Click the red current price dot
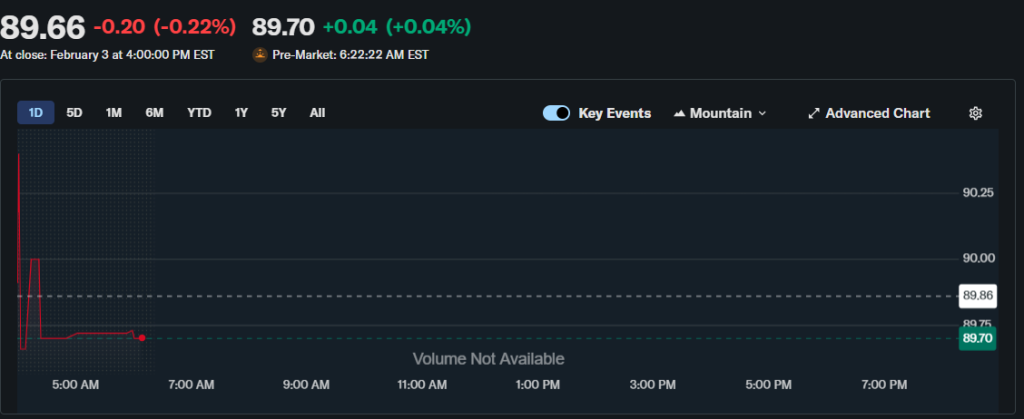Screen dimensions: 1024x419 142,338
